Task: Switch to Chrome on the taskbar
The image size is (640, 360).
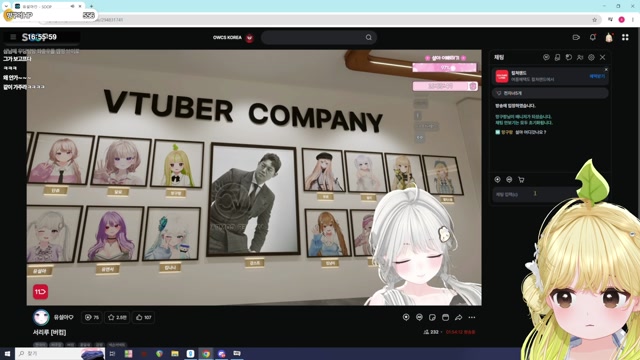Action: point(206,353)
